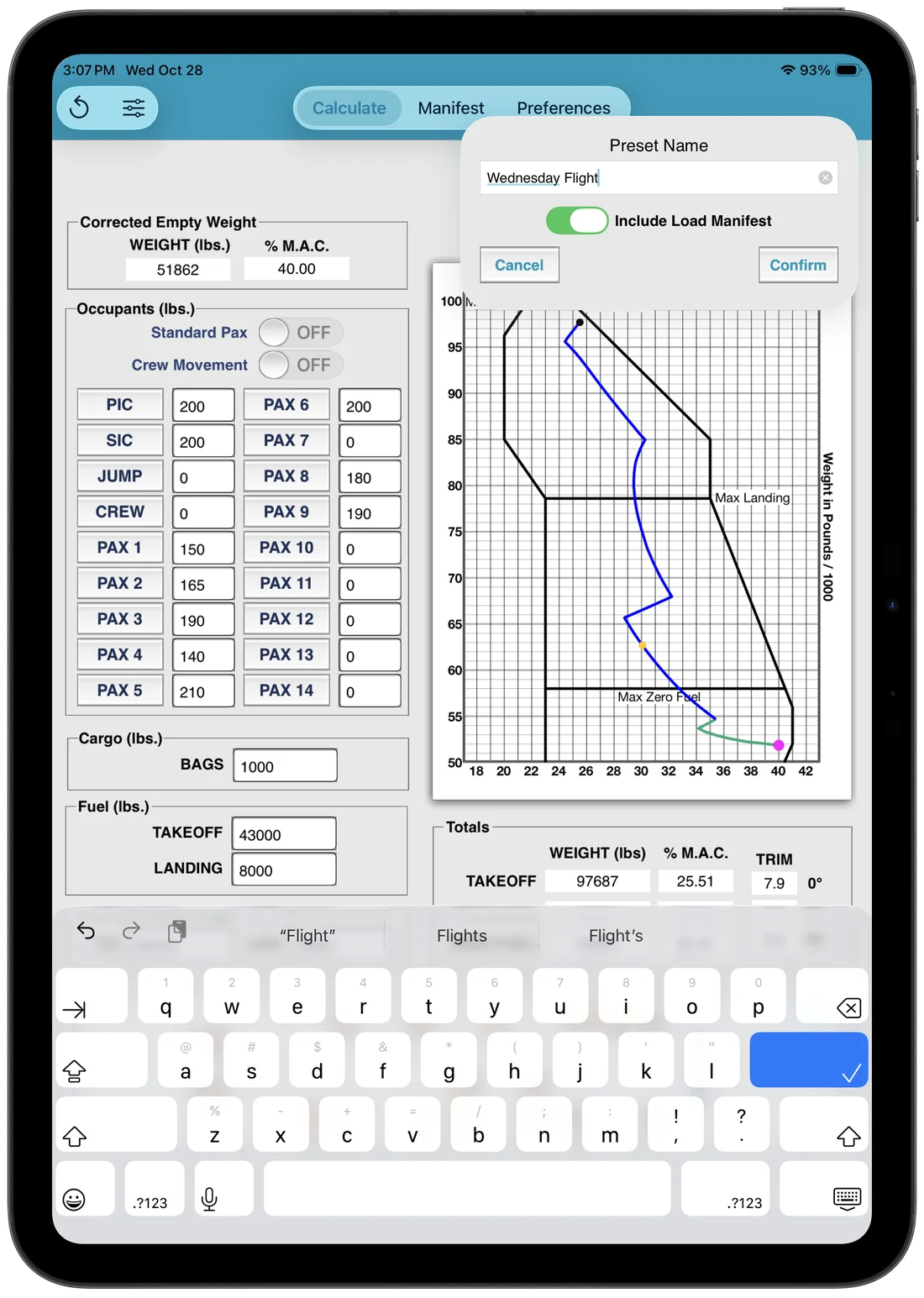Viewport: 924px width, 1298px height.
Task: Open the Manifest tab
Action: click(x=451, y=108)
